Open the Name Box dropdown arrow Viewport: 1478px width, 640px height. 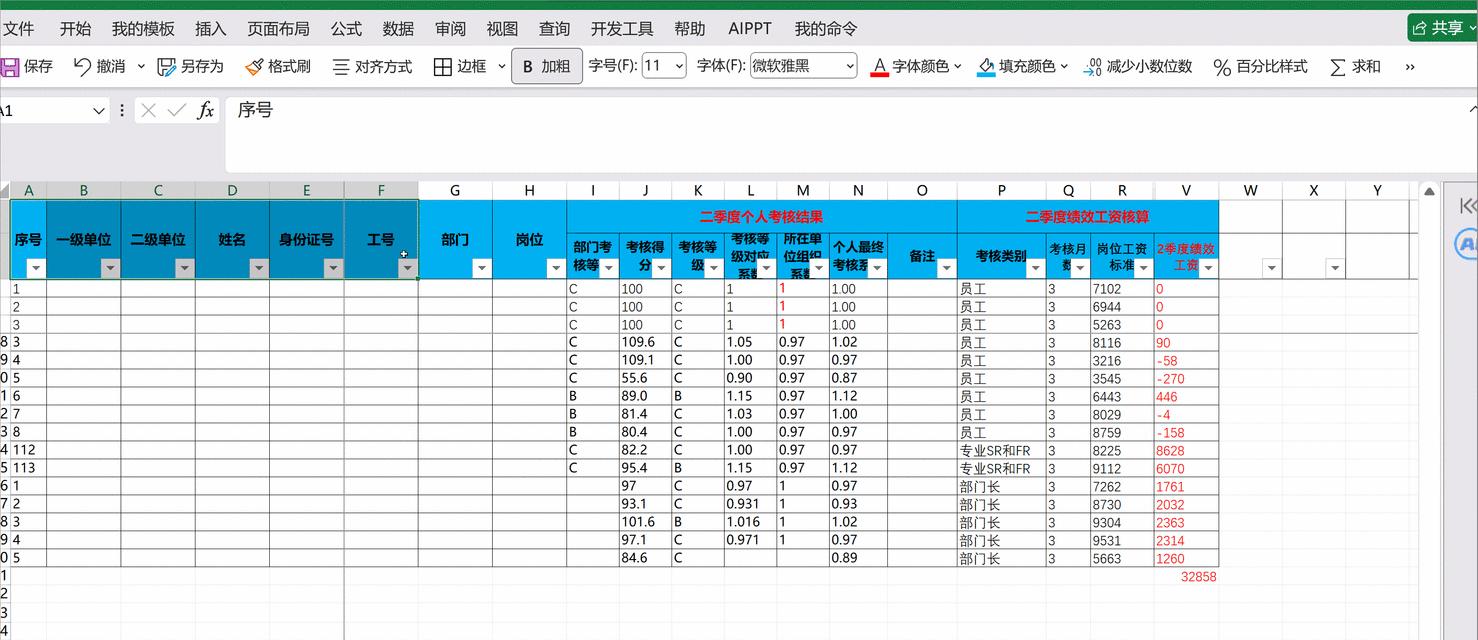pos(98,110)
